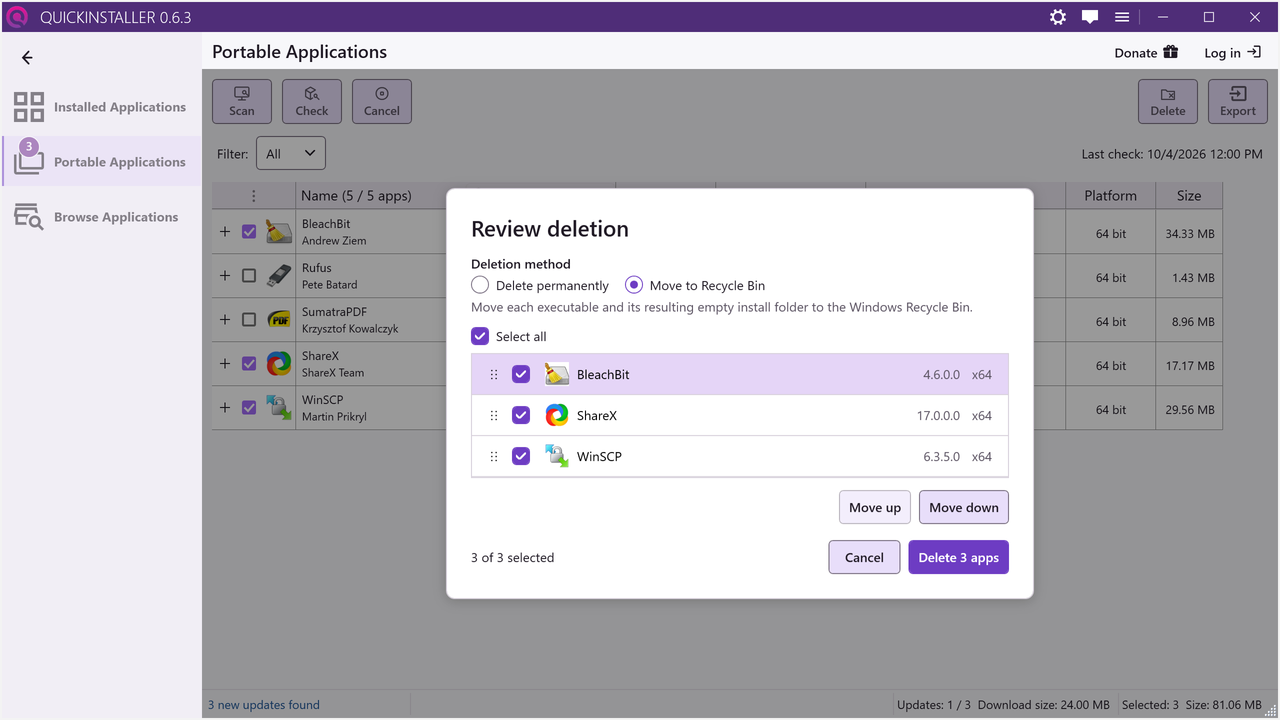Expand the SumatraPDF table row
Screen dimensions: 1280x720
pos(225,320)
